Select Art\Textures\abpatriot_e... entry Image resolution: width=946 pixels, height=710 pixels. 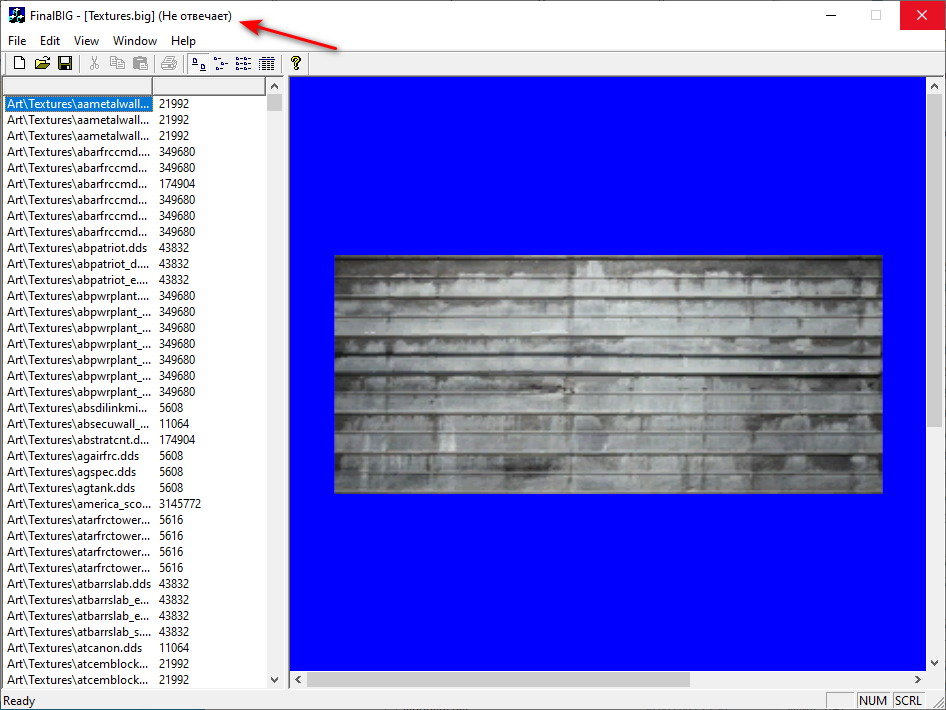pyautogui.click(x=78, y=280)
